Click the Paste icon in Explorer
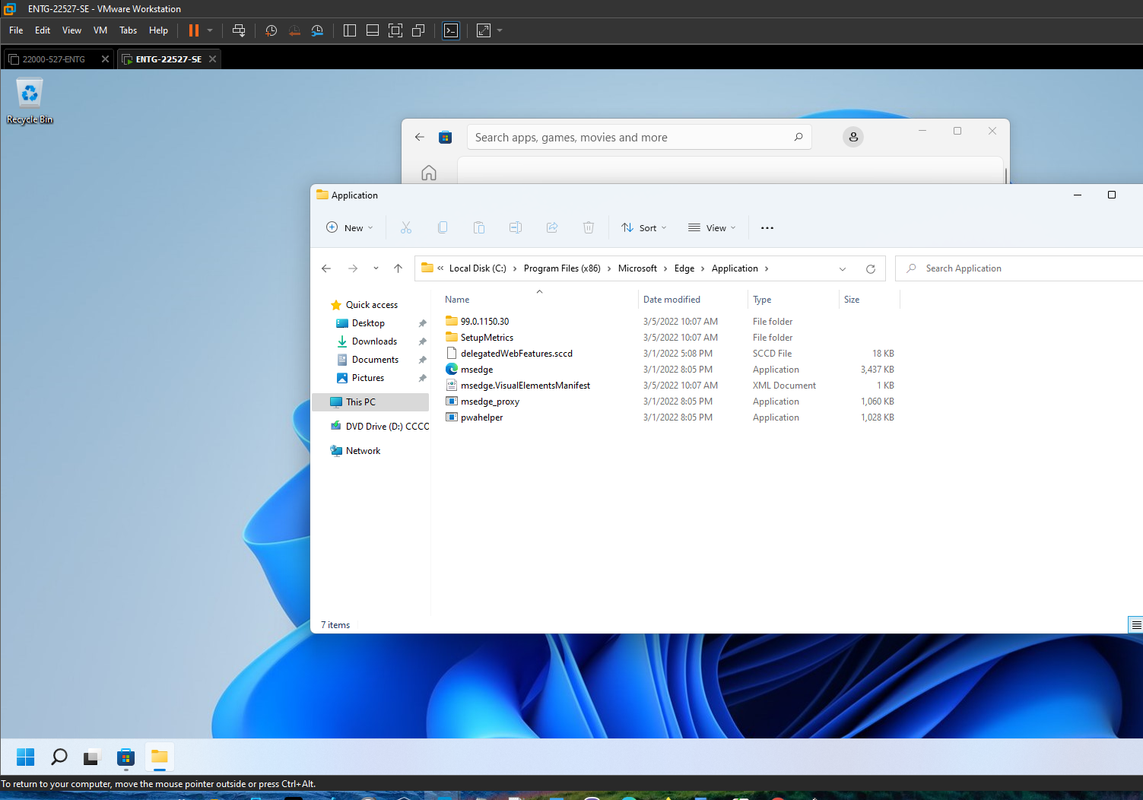This screenshot has width=1143, height=800. [x=479, y=228]
